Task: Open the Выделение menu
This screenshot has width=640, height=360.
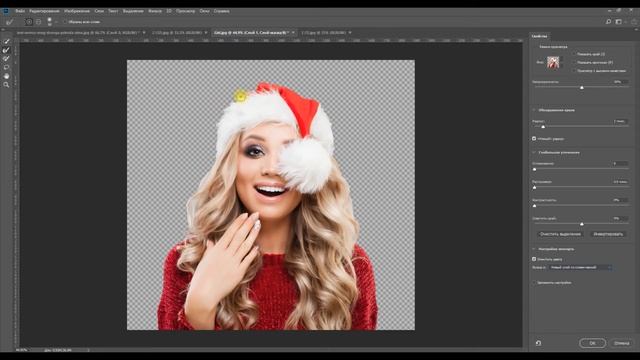Action: pos(133,11)
